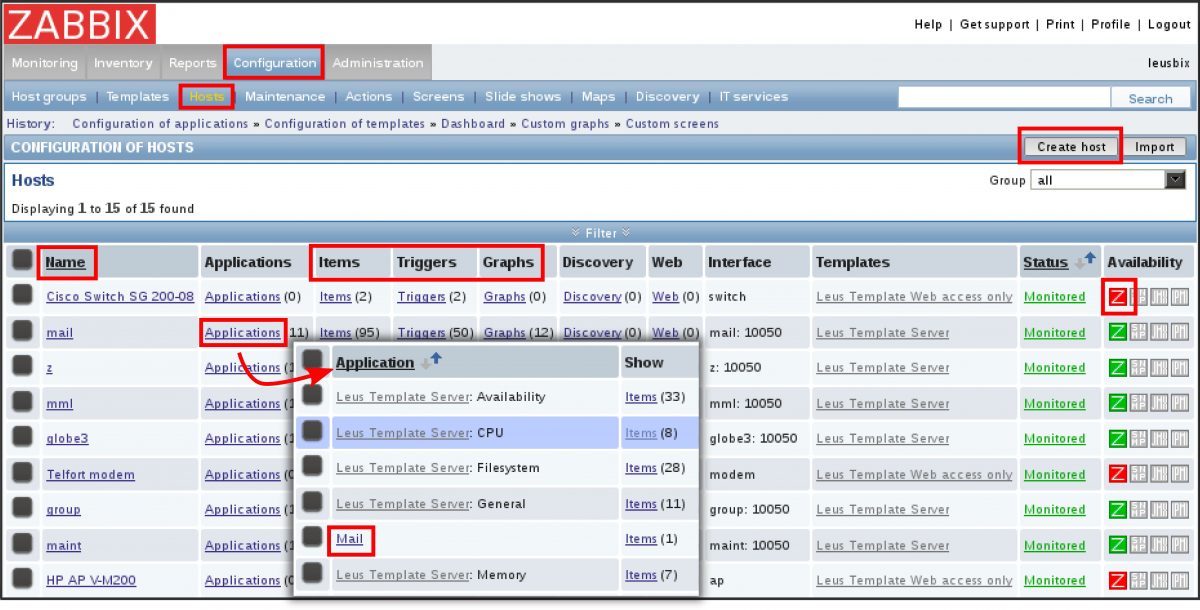Click red Zabbix agent icon for Telfort modem
Viewport: 1200px width, 610px height.
pos(1117,475)
